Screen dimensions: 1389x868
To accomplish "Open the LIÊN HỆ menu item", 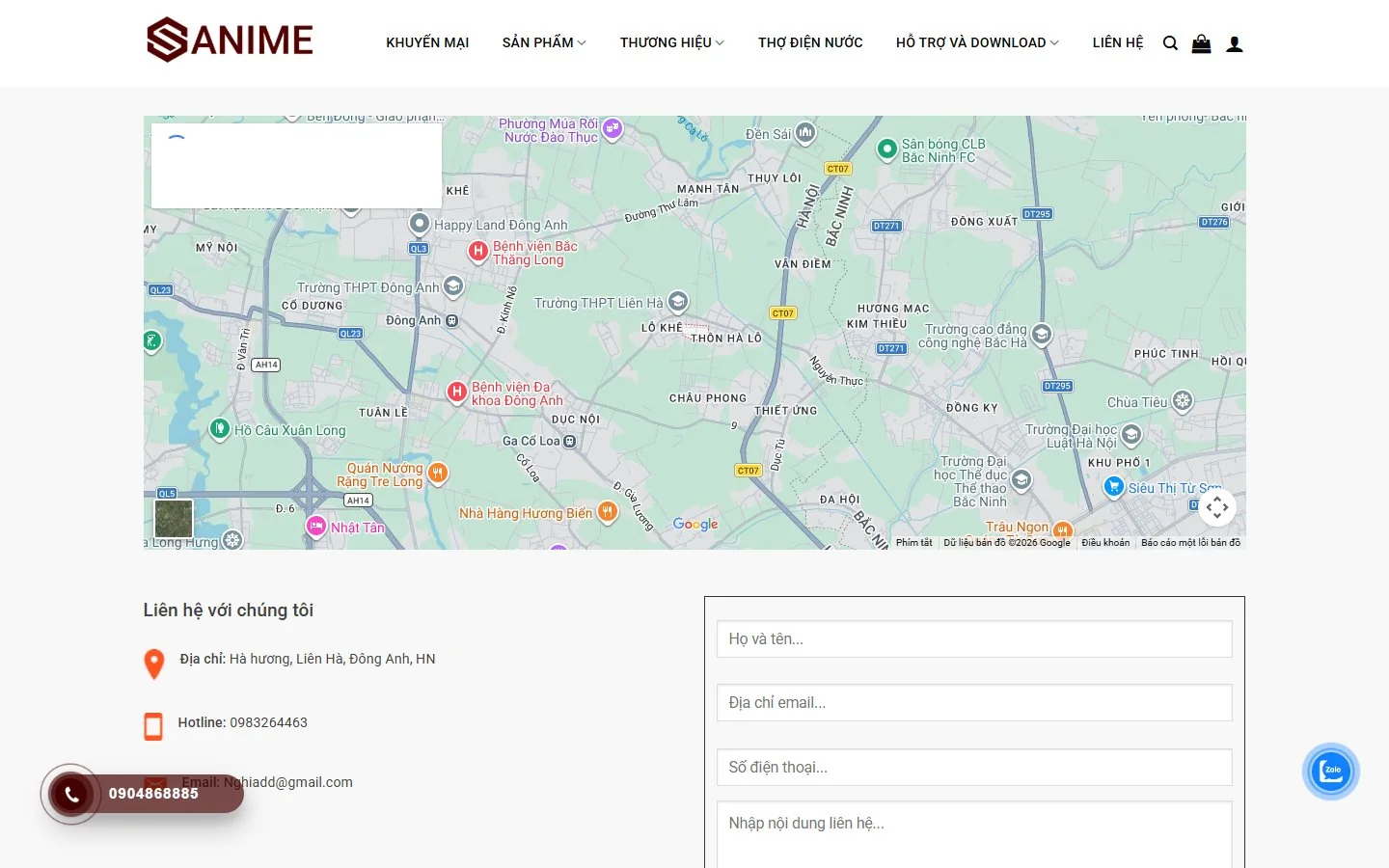I will (x=1118, y=42).
